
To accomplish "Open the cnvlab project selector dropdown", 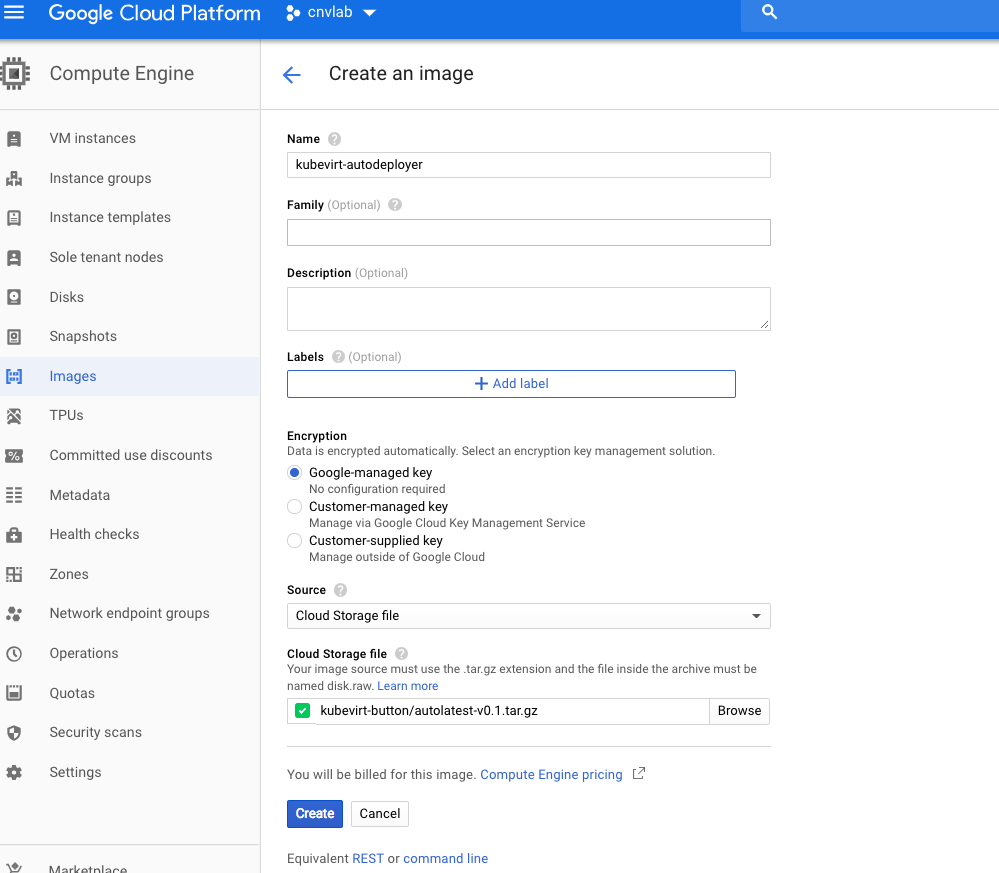I will click(x=331, y=13).
